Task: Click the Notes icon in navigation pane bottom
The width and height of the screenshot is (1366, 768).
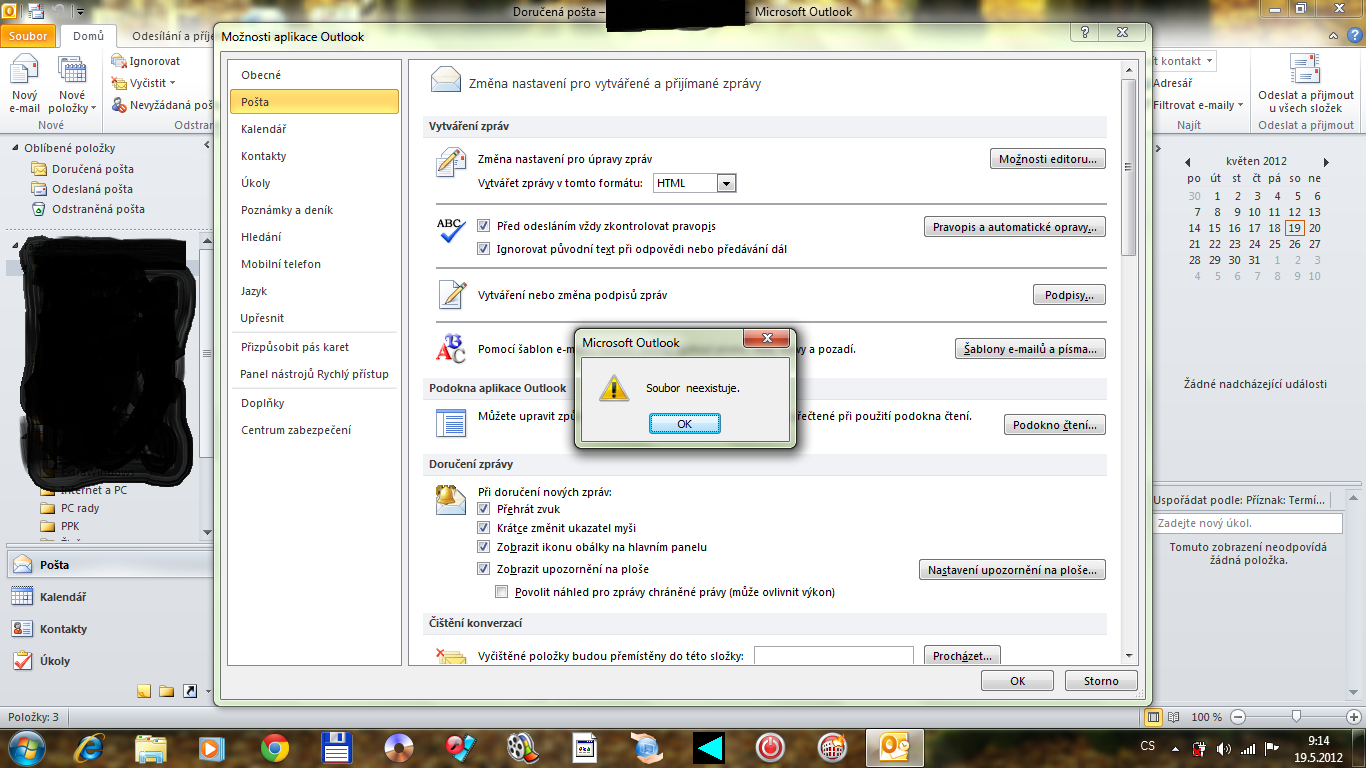Action: (x=143, y=691)
